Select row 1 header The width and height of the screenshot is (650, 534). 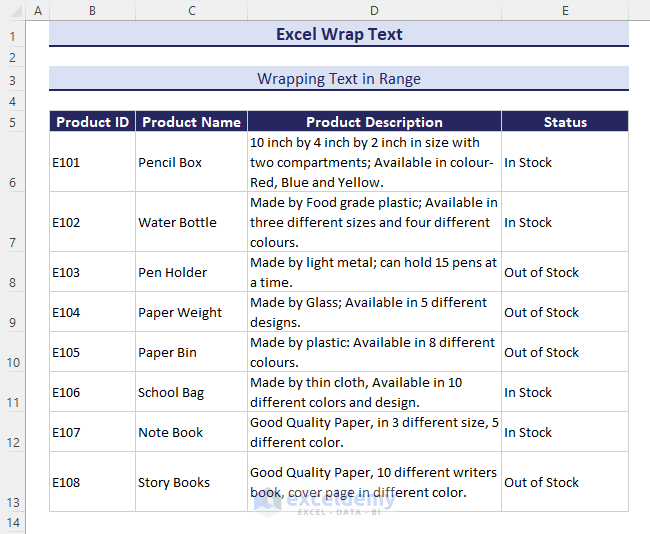[x=13, y=35]
